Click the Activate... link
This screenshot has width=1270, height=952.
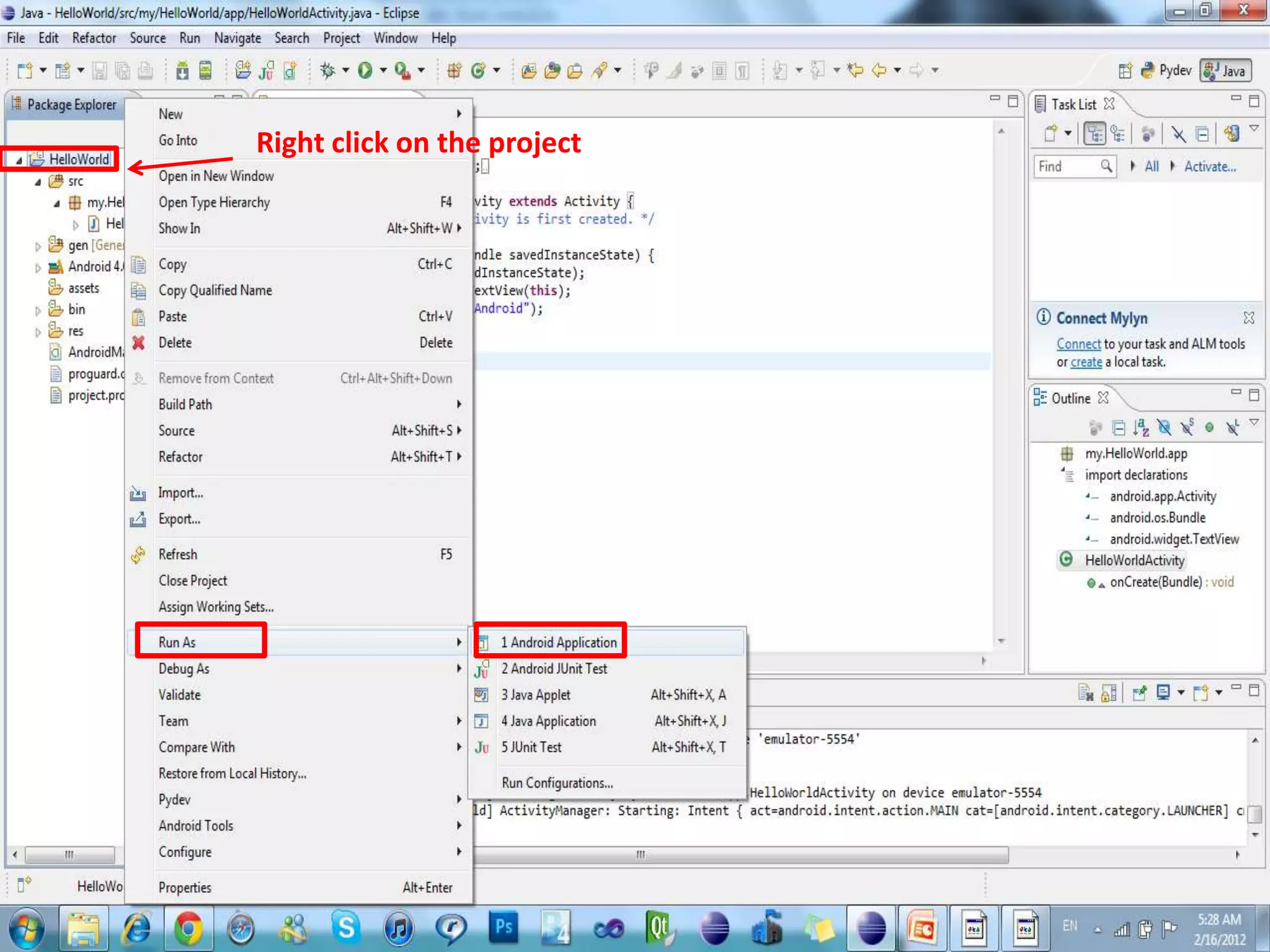click(x=1210, y=166)
